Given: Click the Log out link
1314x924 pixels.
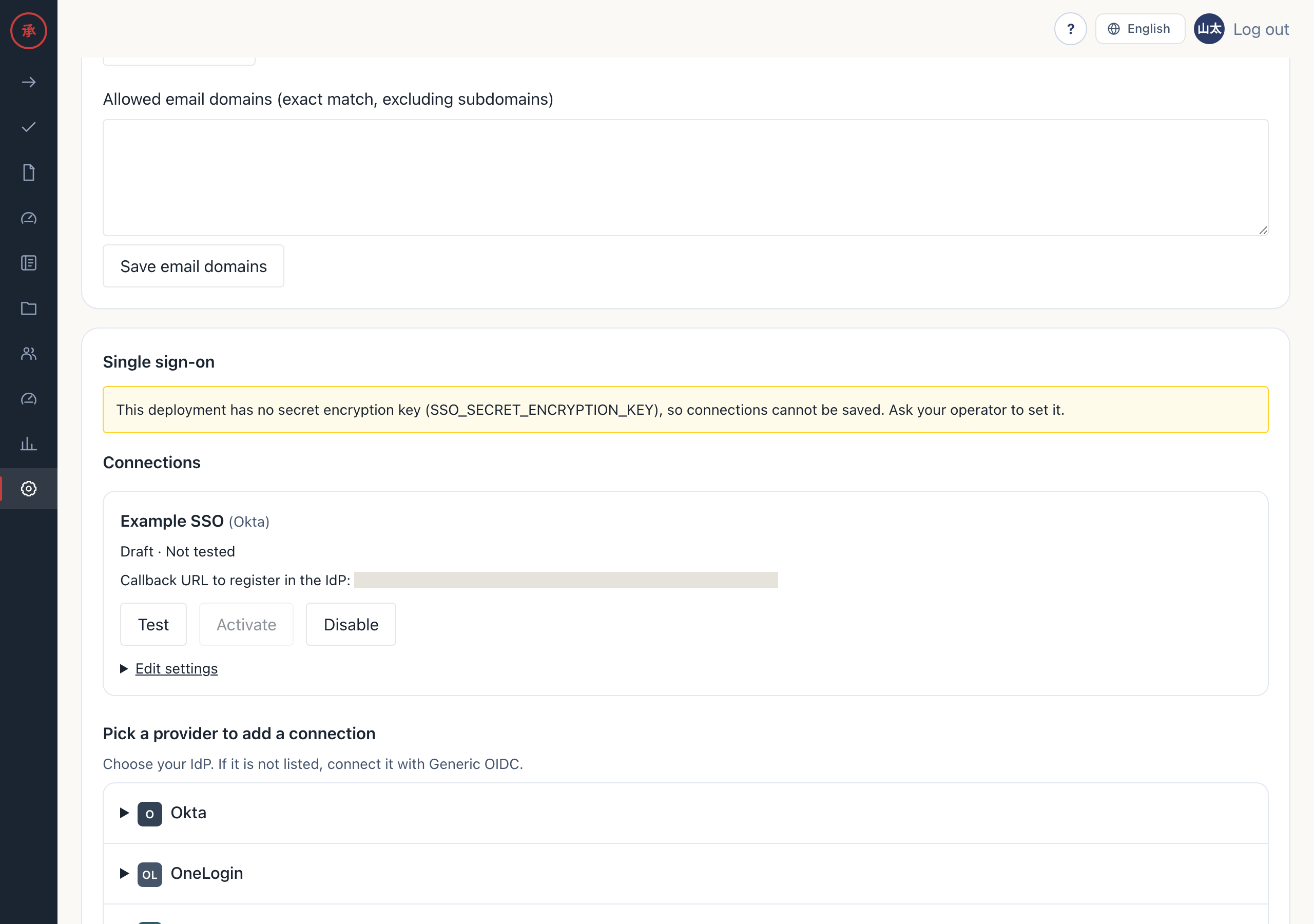Looking at the screenshot, I should 1261,29.
